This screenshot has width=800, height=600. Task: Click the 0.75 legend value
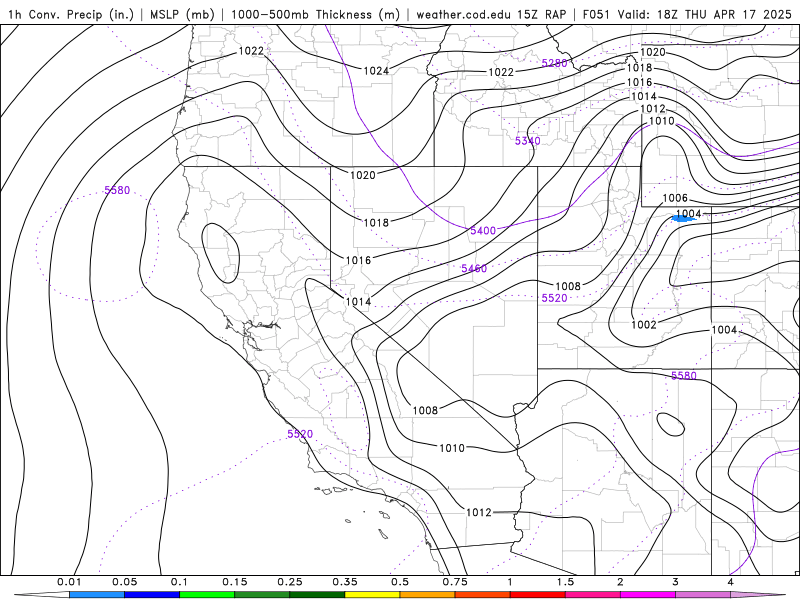pyautogui.click(x=455, y=582)
